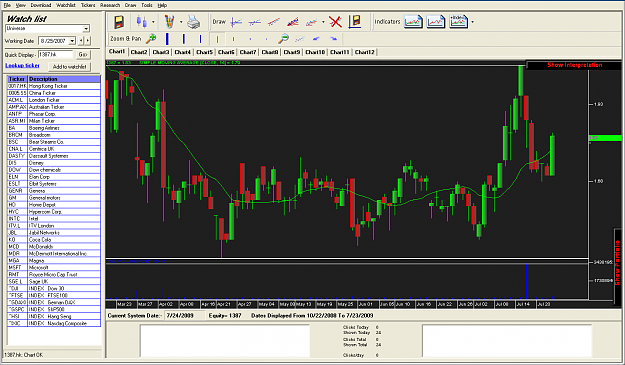Screen dimensions: 625x365
Task: Expand the chart type dropdown arrow
Action: point(153,22)
